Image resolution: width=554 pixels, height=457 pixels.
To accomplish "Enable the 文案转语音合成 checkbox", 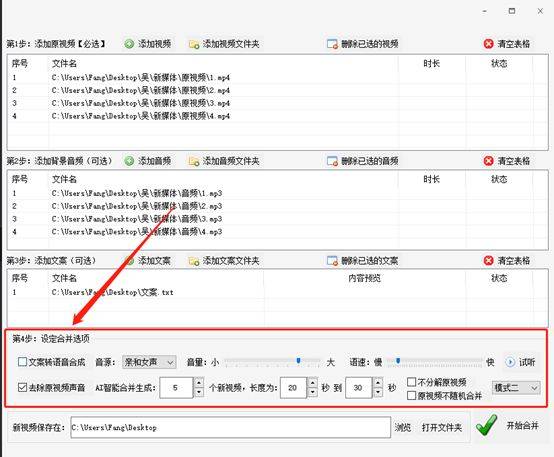I will click(22, 362).
